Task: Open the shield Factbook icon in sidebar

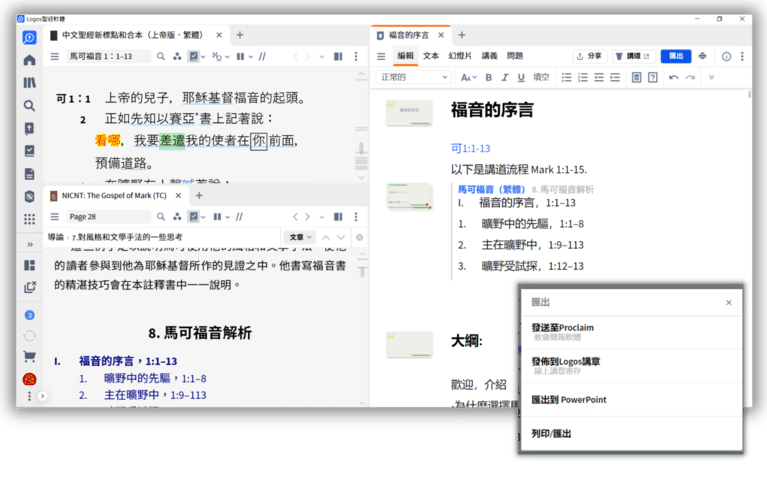Action: click(29, 196)
